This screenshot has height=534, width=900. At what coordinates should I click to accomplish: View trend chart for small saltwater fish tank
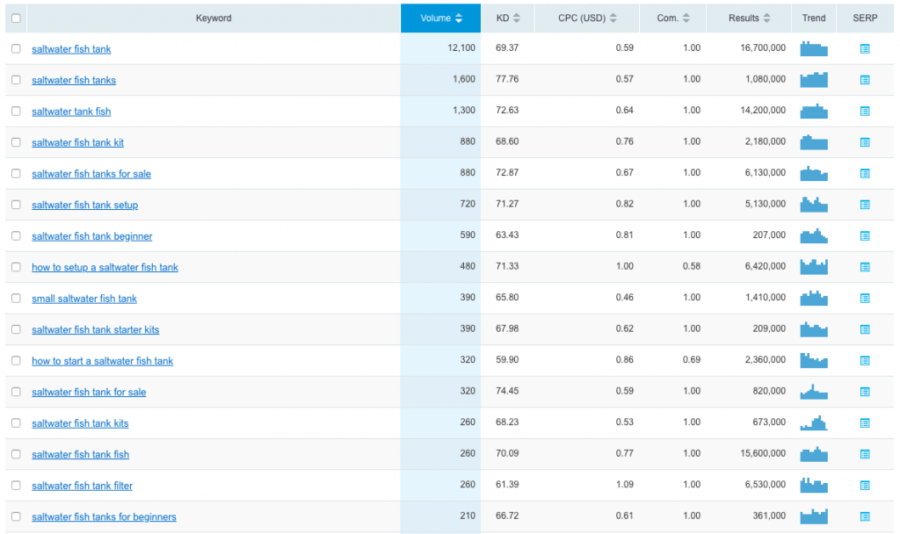click(x=813, y=298)
